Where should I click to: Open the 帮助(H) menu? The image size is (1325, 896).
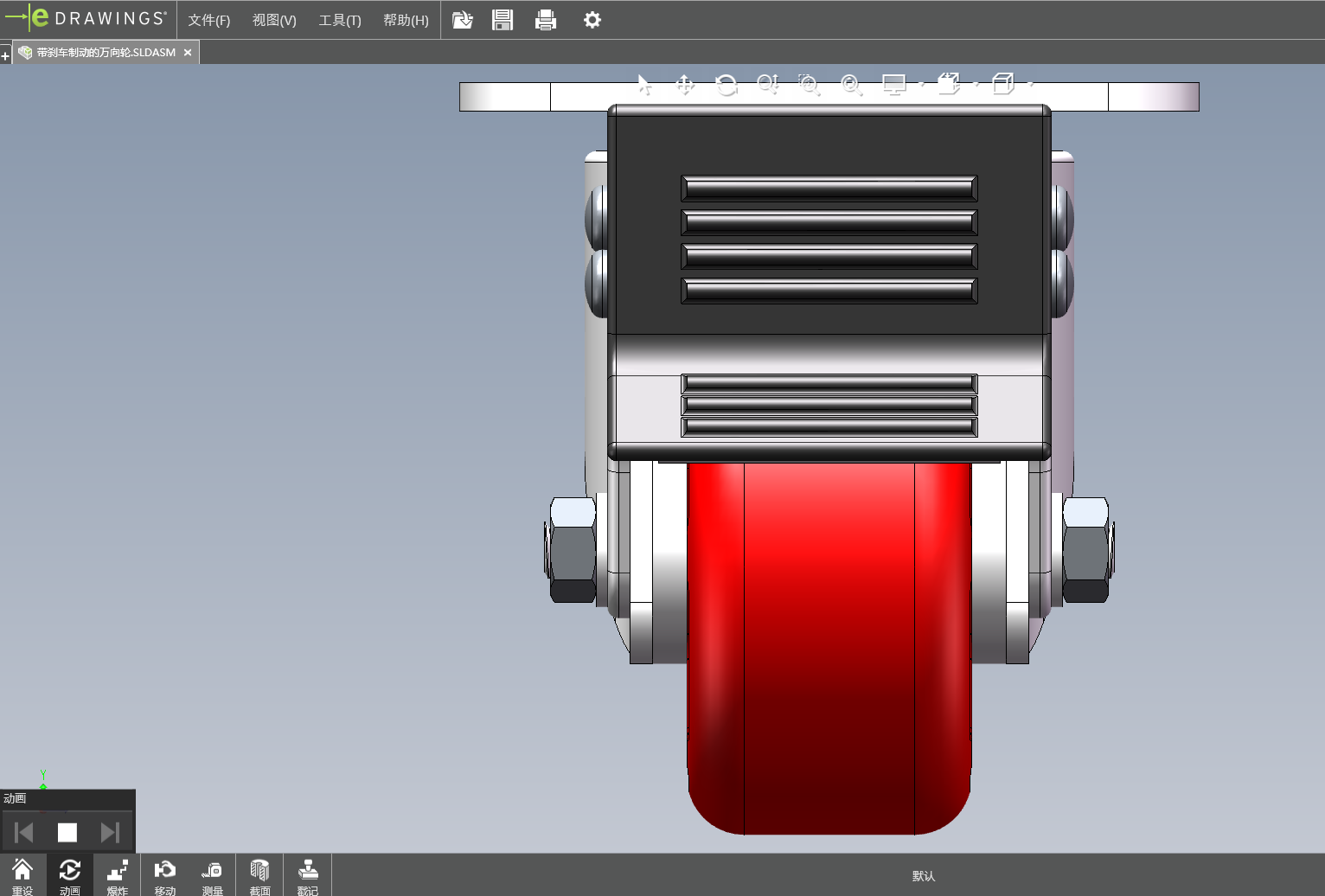[406, 20]
